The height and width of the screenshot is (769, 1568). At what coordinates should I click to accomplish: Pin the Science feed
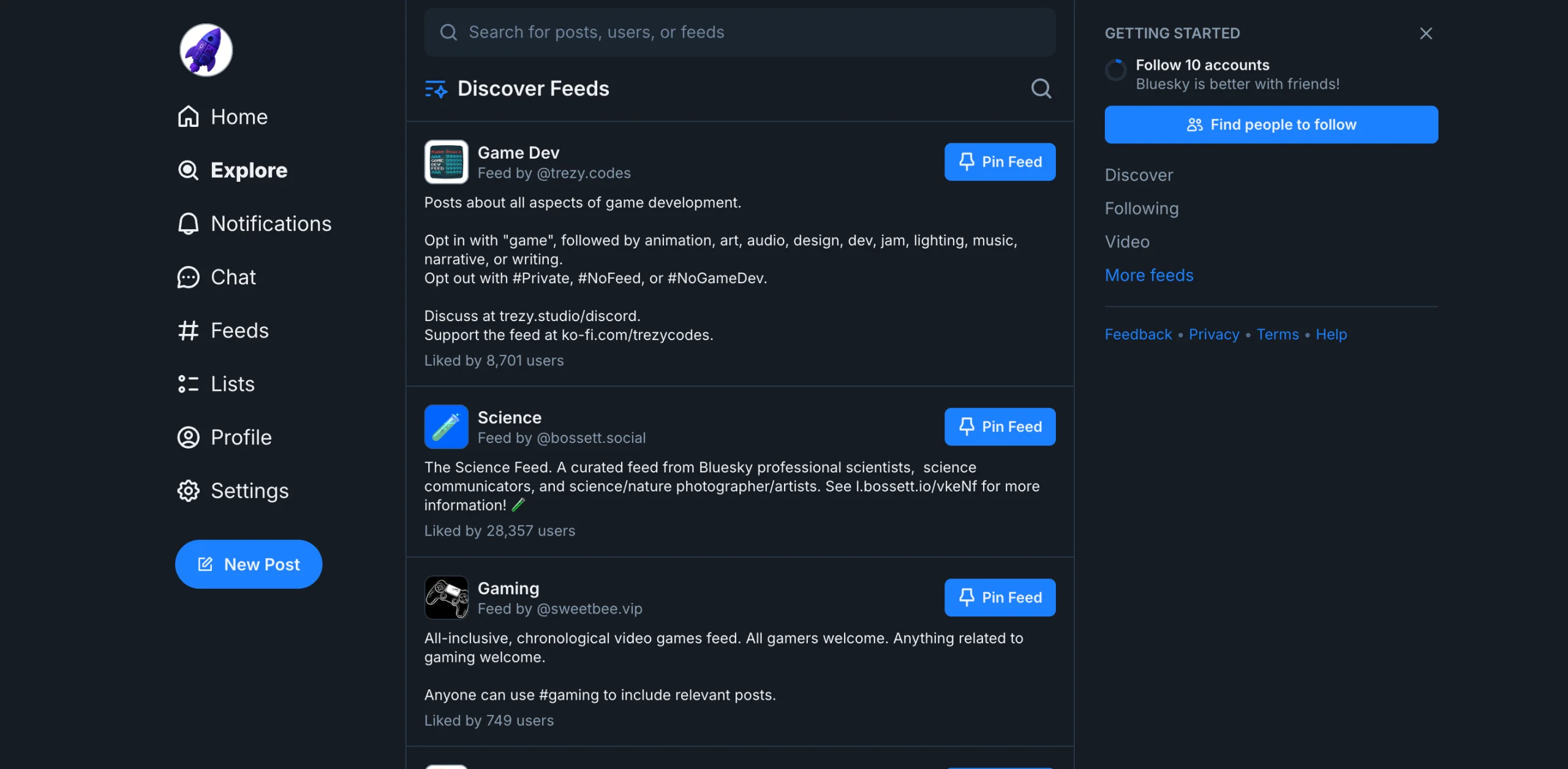[999, 426]
